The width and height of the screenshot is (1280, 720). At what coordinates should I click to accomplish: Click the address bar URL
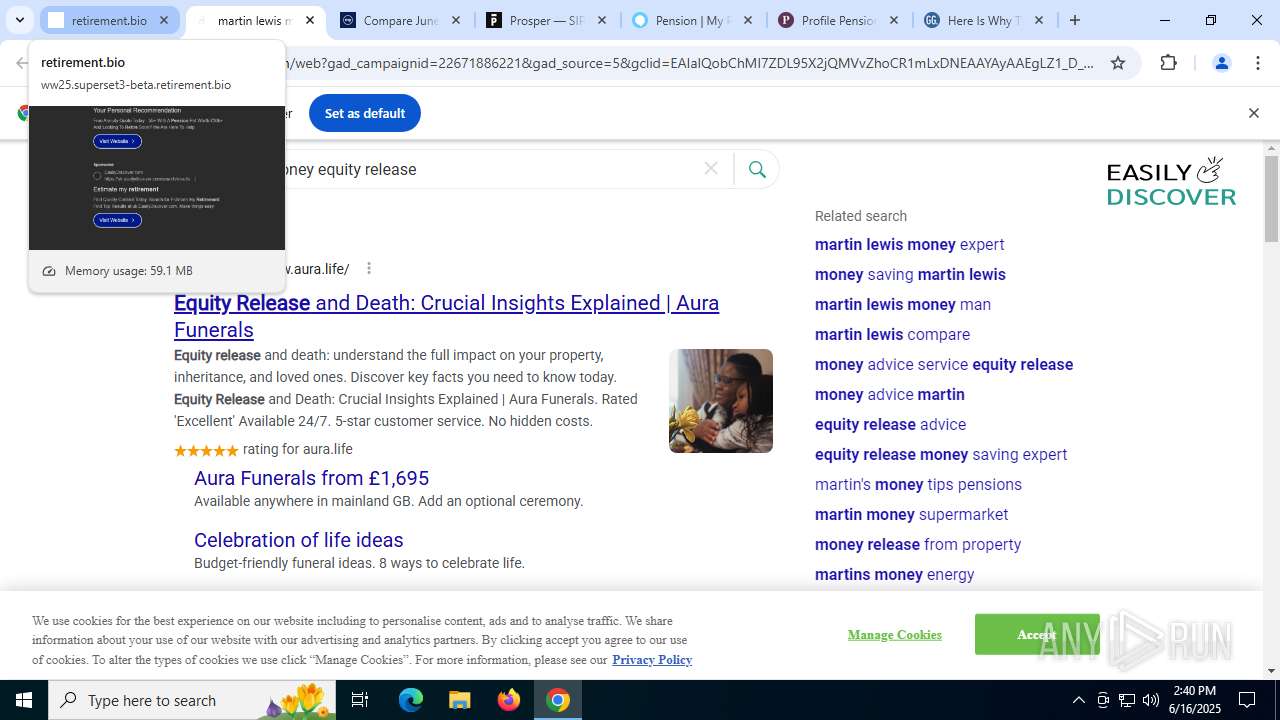pos(690,63)
